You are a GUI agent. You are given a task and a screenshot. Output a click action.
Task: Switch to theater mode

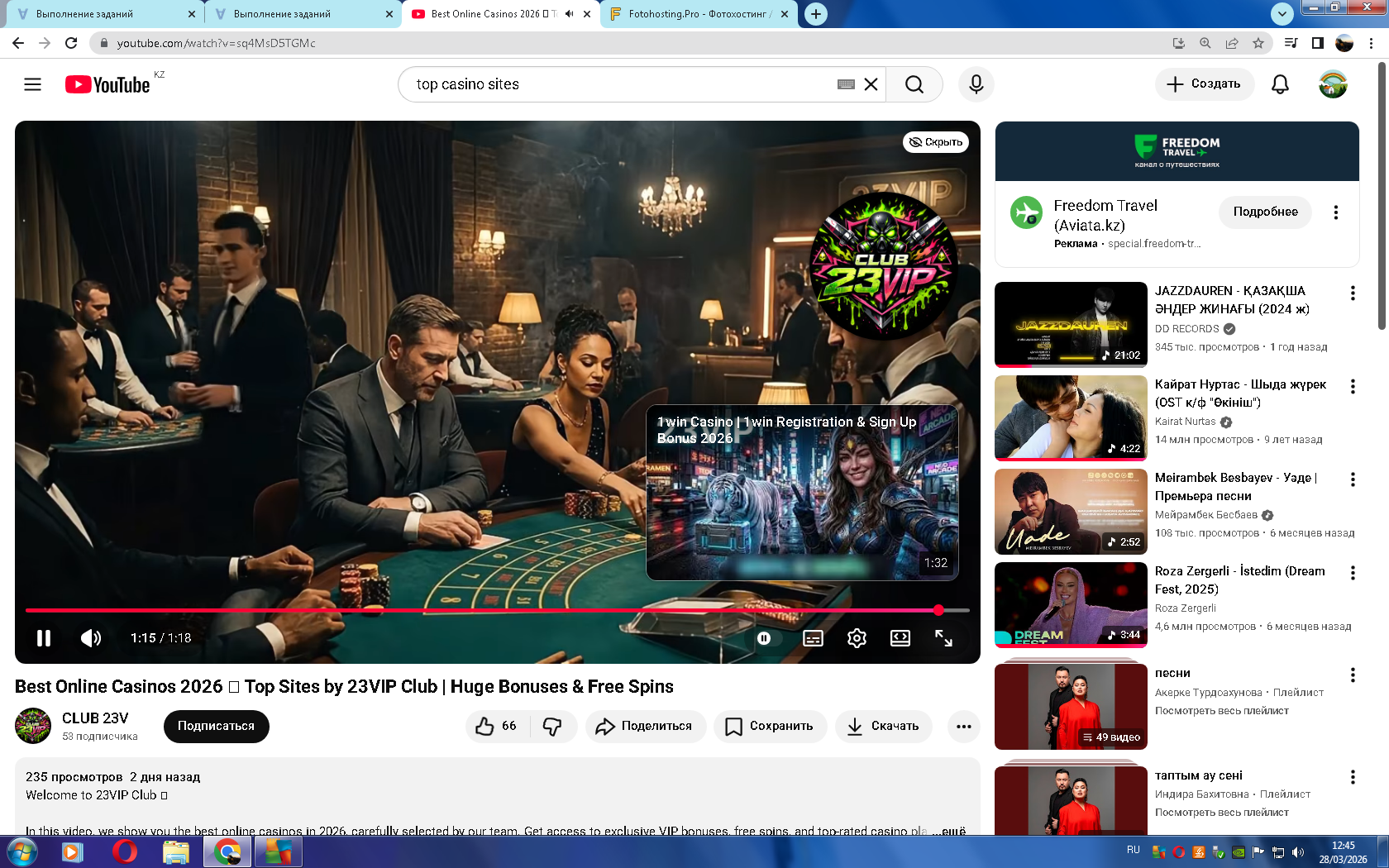[900, 638]
